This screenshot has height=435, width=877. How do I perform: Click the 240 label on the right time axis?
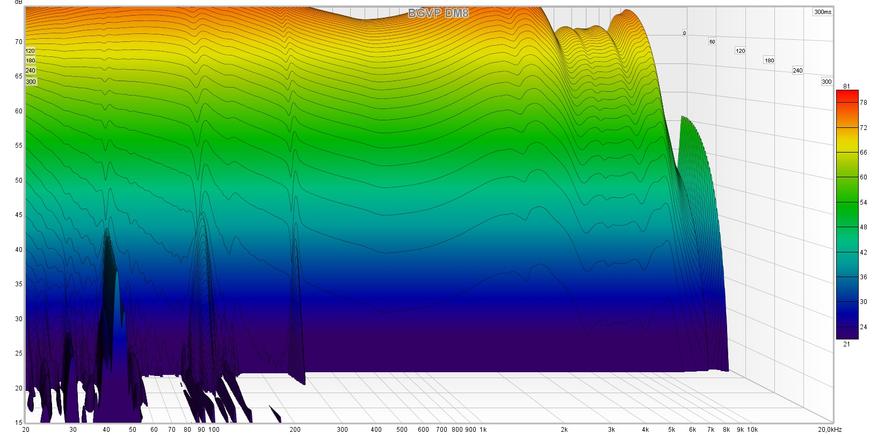[798, 70]
